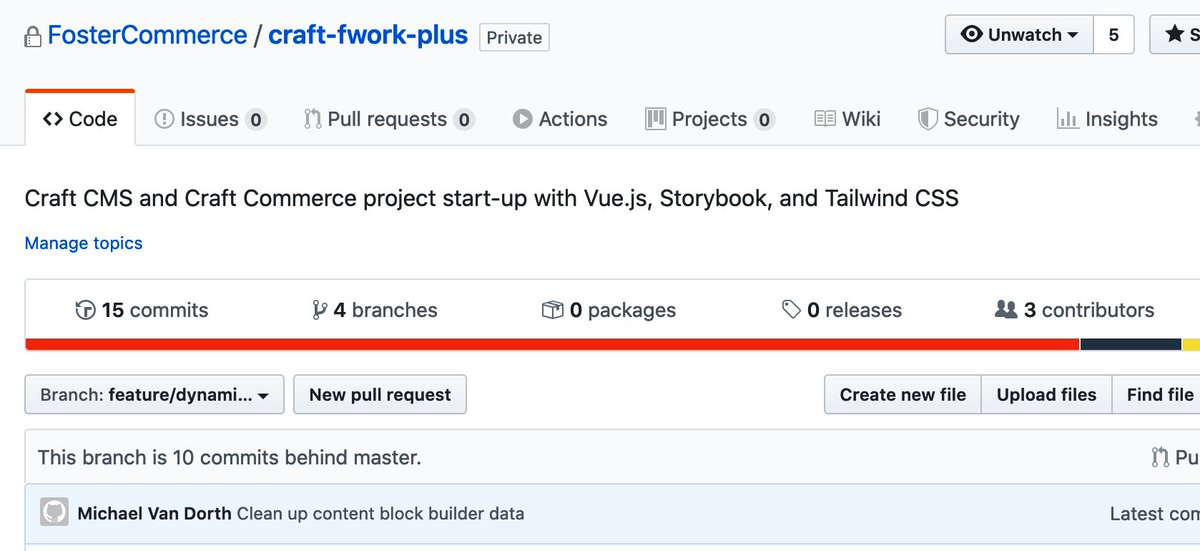Click the Security shield icon
1200x551 pixels.
[x=928, y=119]
